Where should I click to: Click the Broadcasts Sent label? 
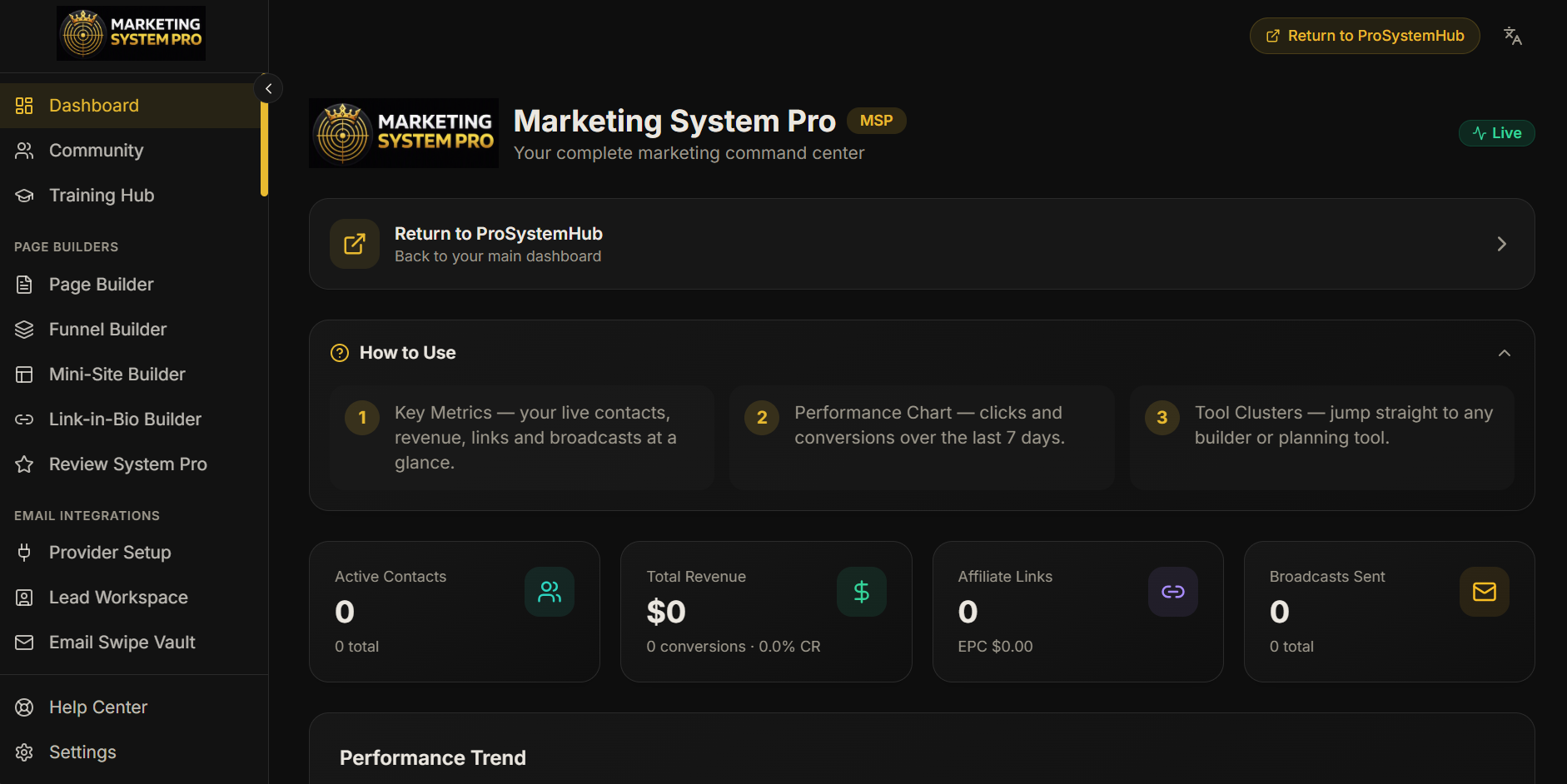pyautogui.click(x=1327, y=577)
